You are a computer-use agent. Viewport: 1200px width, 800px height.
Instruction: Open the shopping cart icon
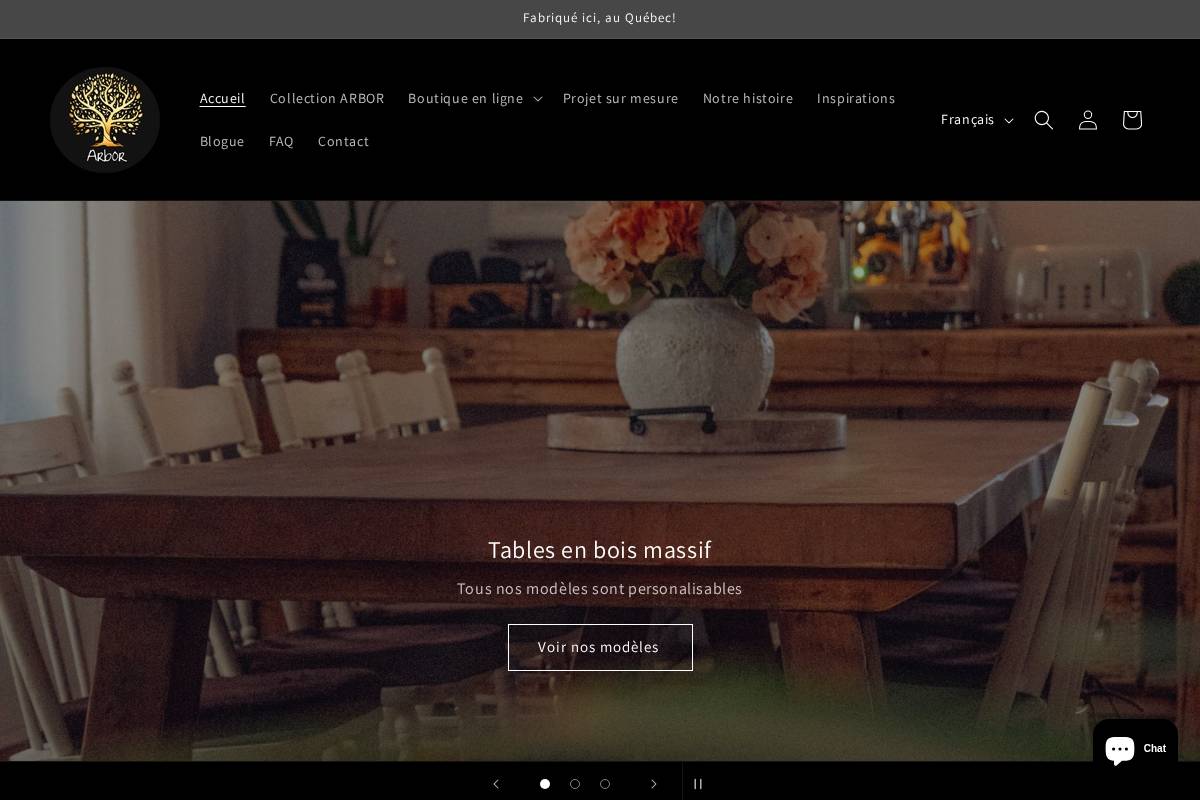pos(1131,119)
